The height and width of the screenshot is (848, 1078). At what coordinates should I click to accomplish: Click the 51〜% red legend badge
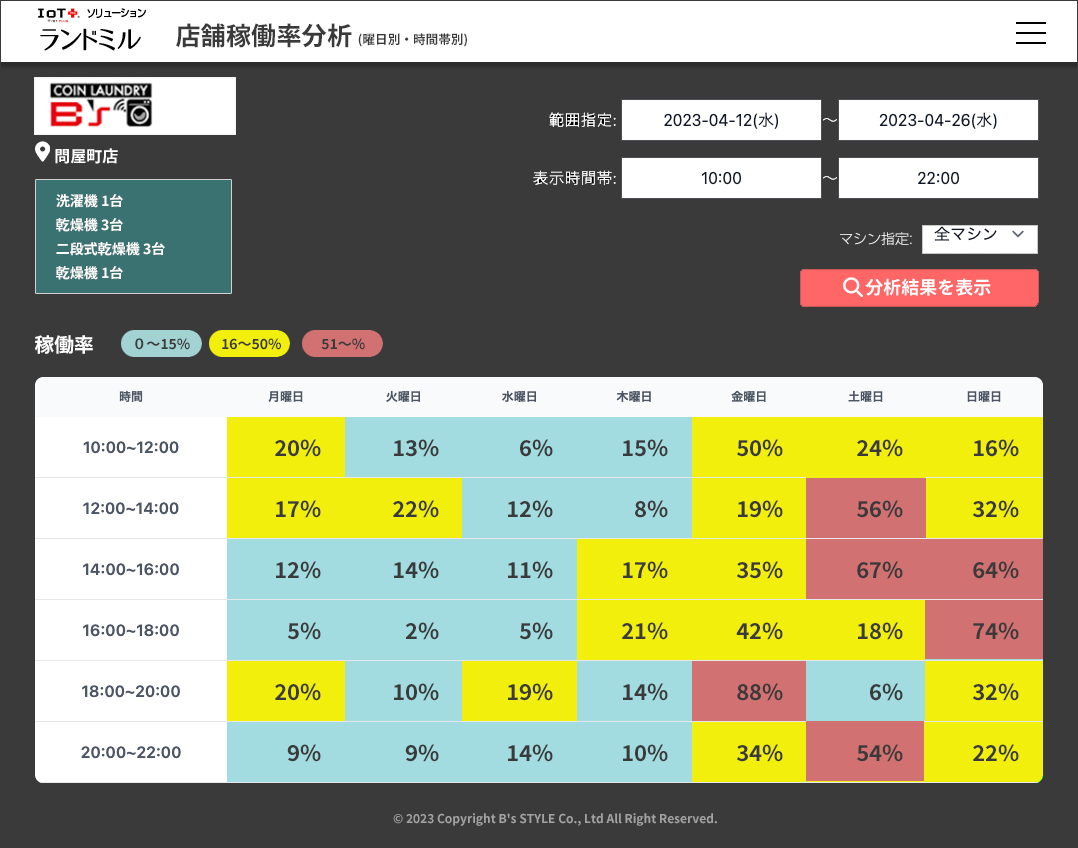pyautogui.click(x=342, y=344)
